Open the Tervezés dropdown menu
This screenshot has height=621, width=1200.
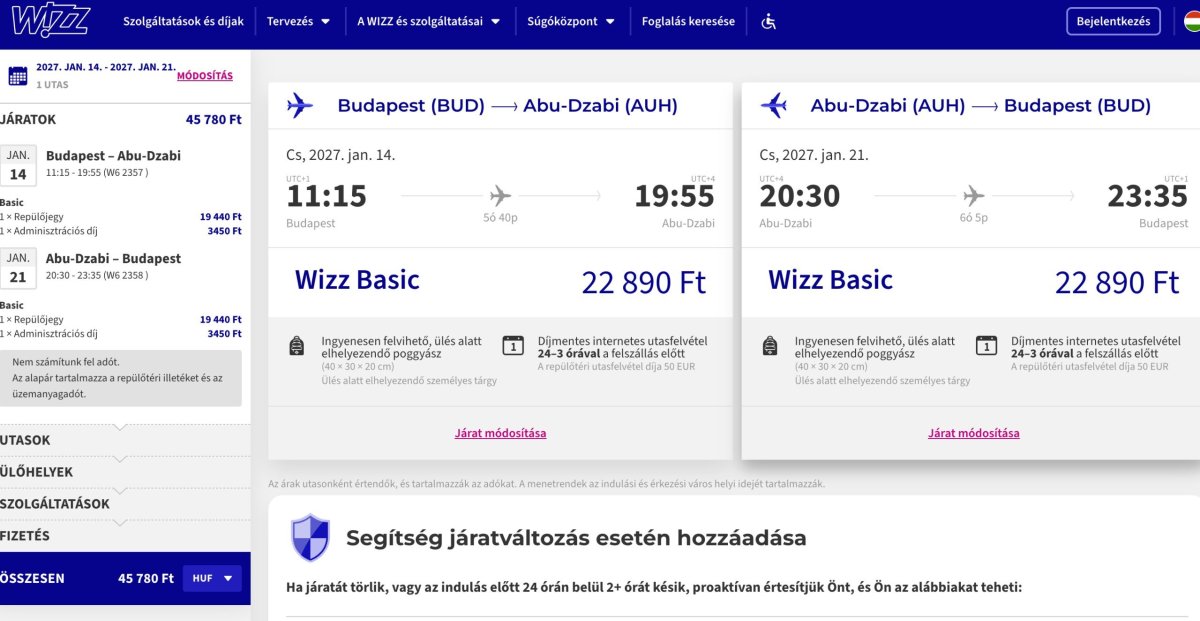(x=298, y=21)
